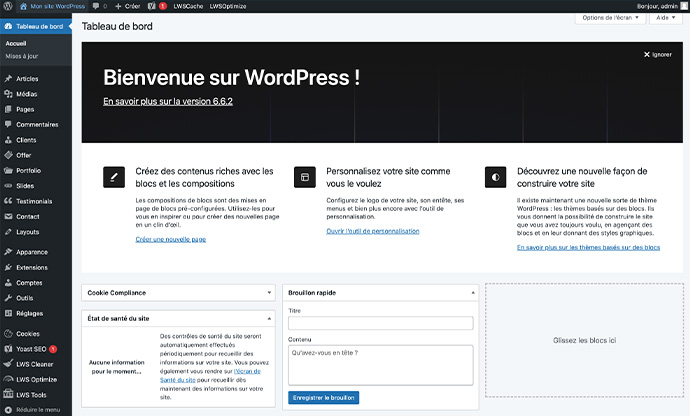This screenshot has height=416, width=690.
Task: Collapse the Brouillon rapide widget
Action: click(x=473, y=293)
